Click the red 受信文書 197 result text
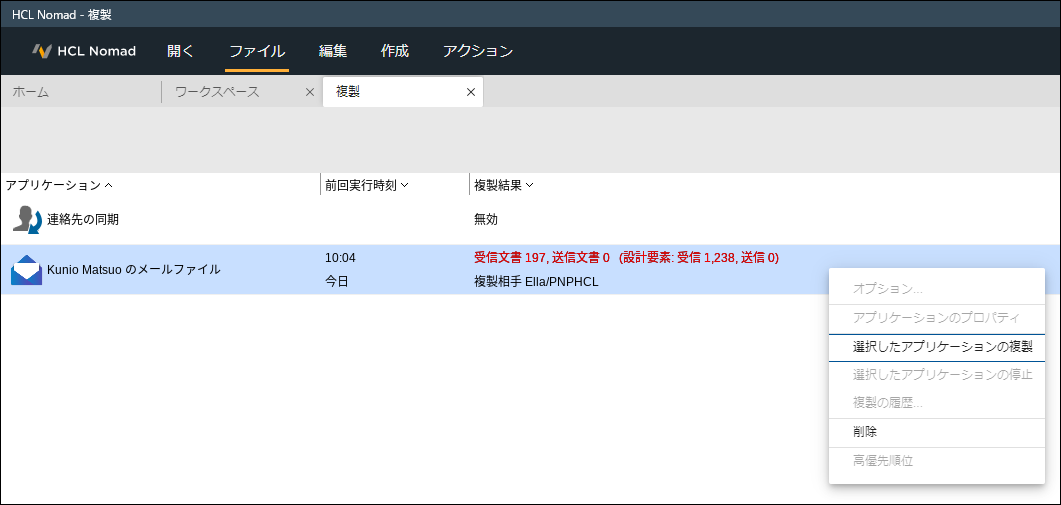Screen dimensions: 1061x505 626,257
